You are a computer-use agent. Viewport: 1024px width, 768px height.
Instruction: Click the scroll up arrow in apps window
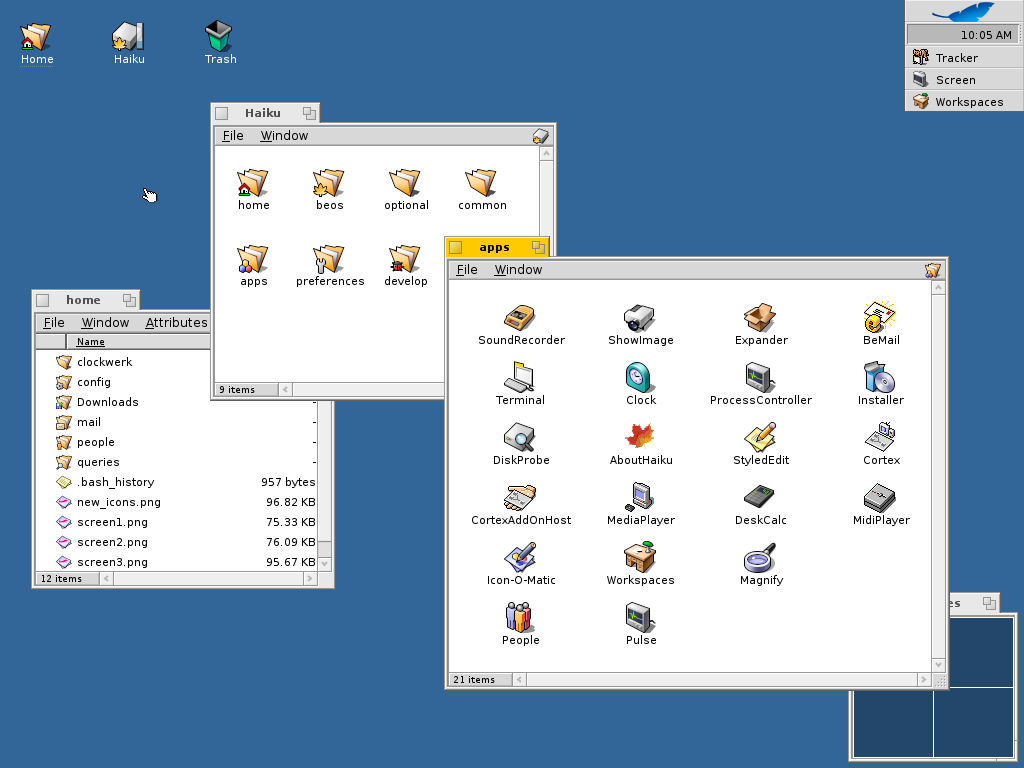pyautogui.click(x=938, y=288)
